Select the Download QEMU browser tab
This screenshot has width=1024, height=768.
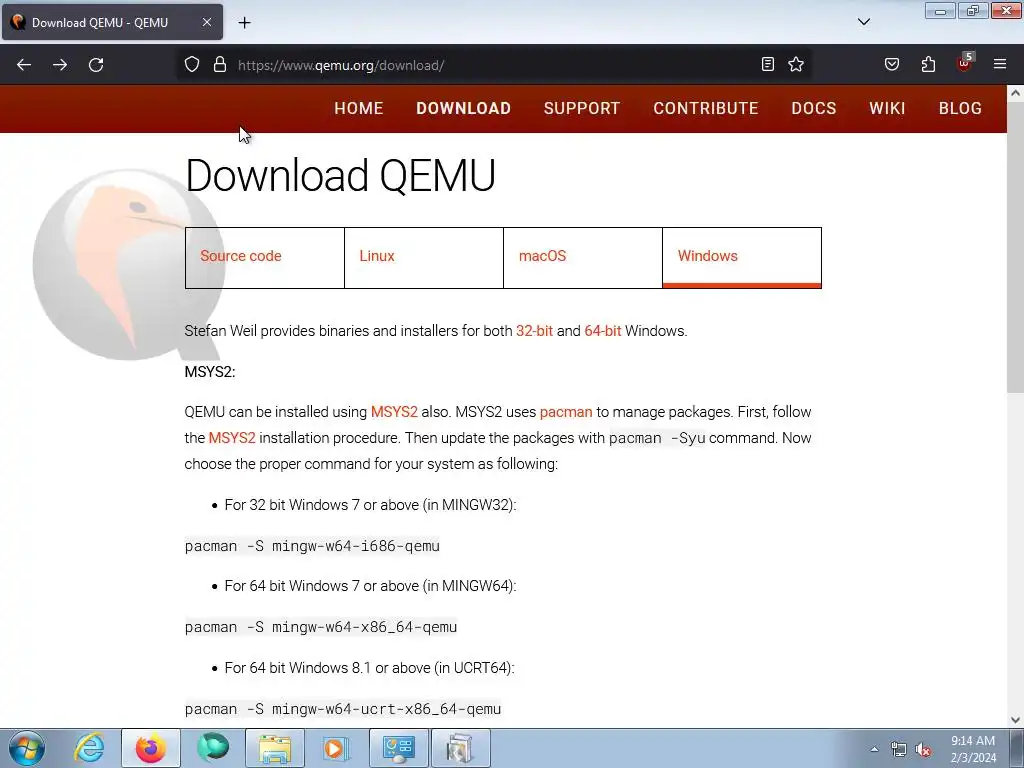pyautogui.click(x=112, y=22)
